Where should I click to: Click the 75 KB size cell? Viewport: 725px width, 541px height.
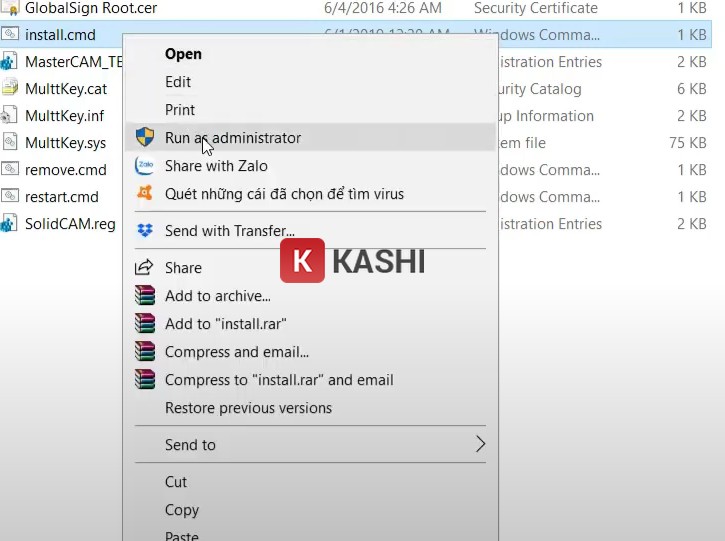tap(688, 143)
